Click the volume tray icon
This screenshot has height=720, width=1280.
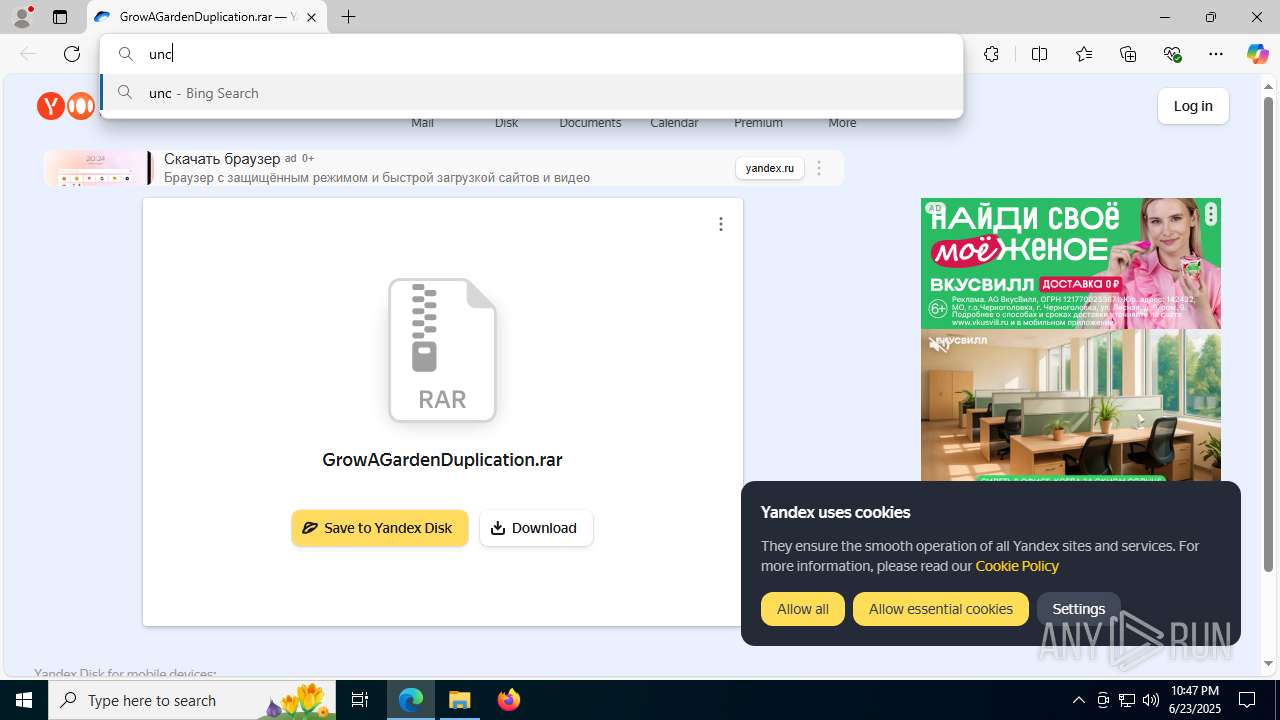pos(1150,700)
